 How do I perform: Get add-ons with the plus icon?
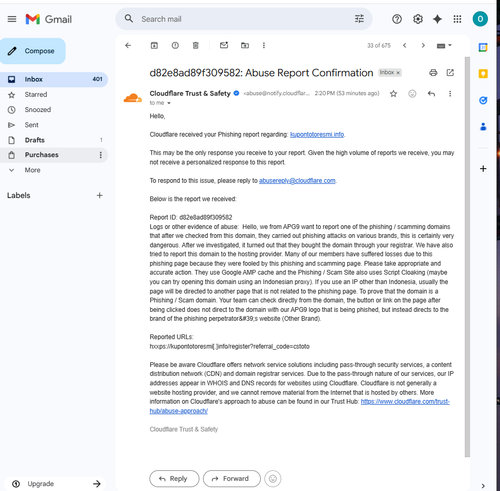(483, 169)
